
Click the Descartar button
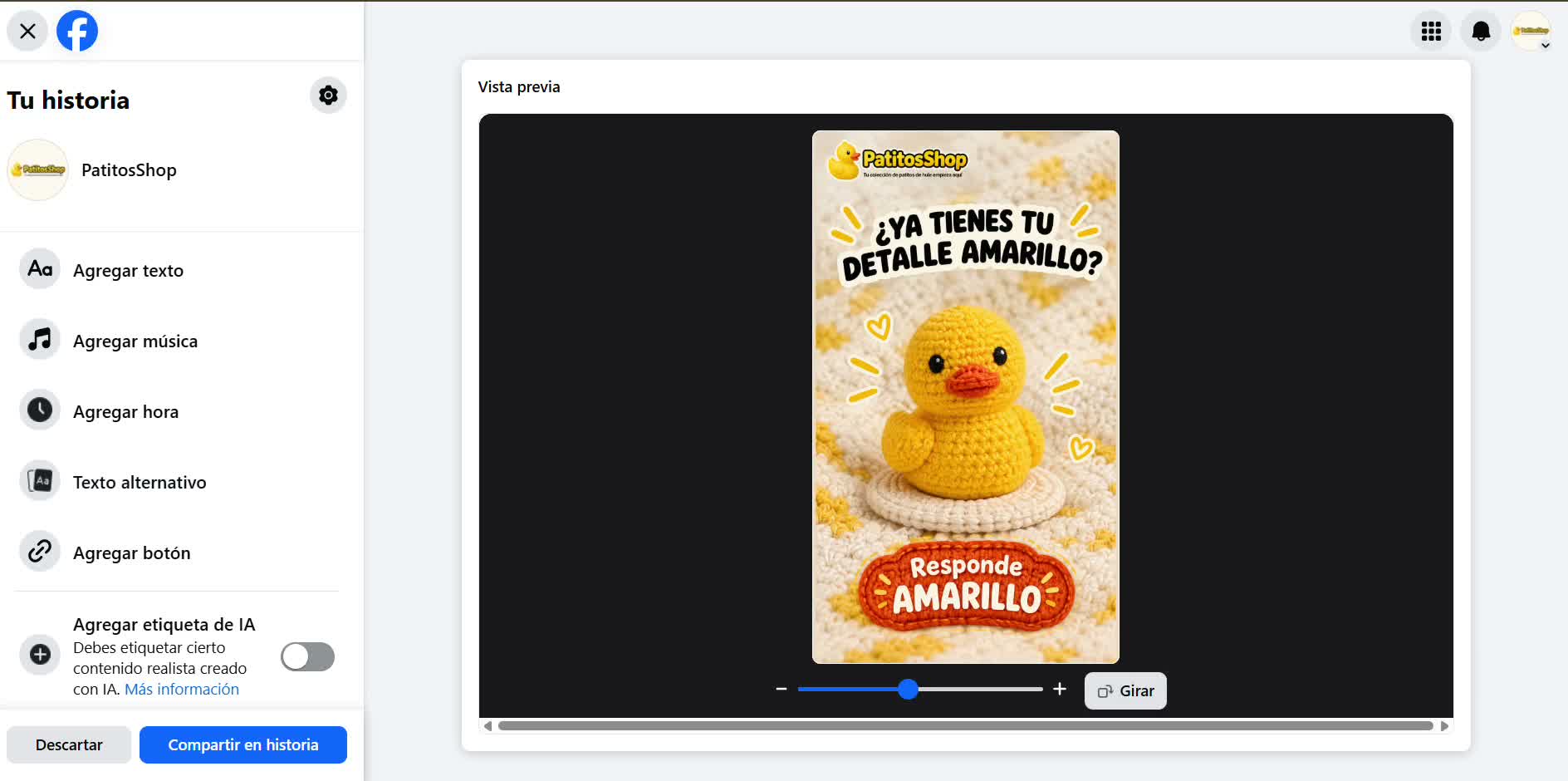[69, 745]
